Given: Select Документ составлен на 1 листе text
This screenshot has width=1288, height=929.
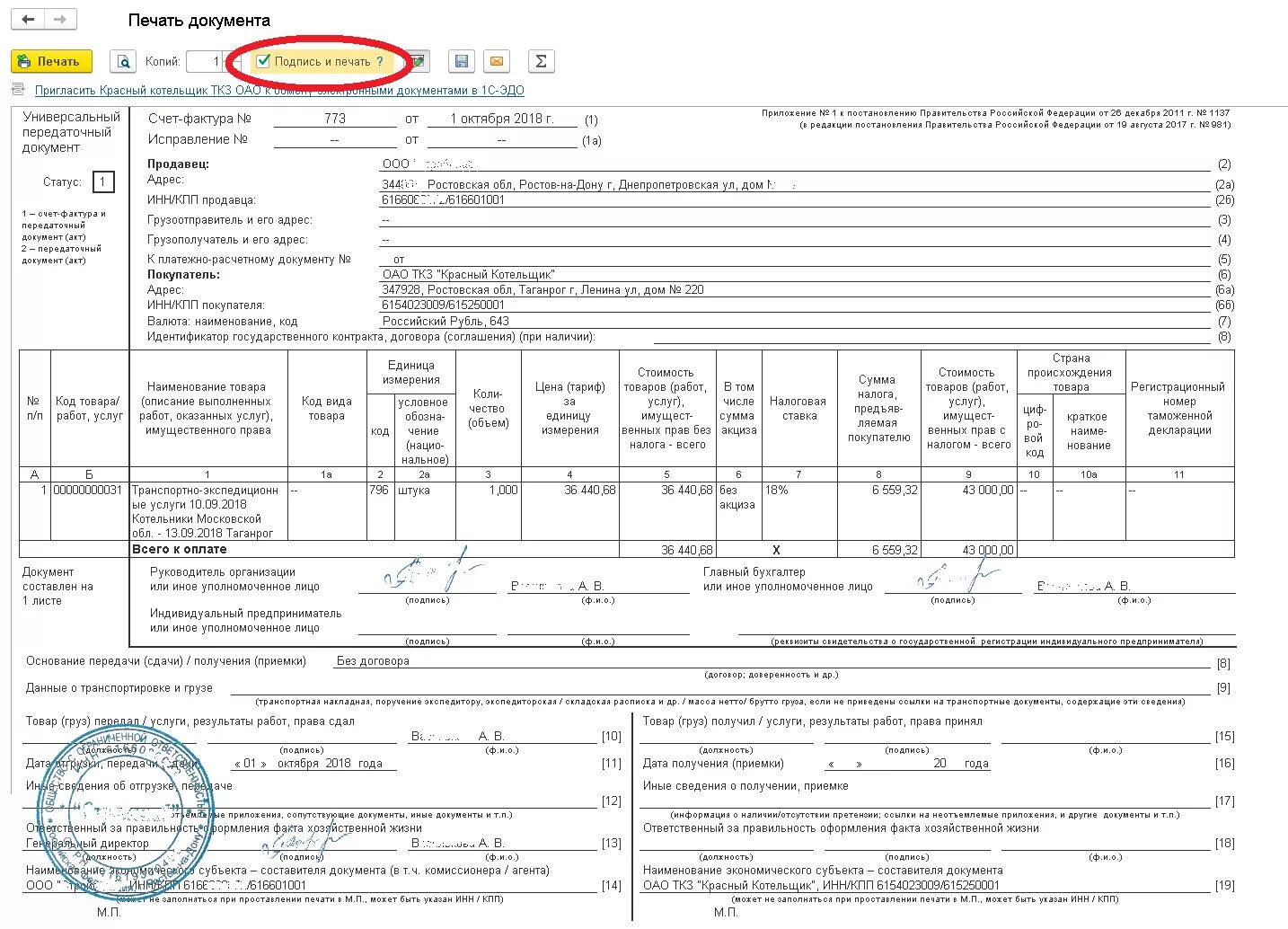Looking at the screenshot, I should tap(57, 586).
